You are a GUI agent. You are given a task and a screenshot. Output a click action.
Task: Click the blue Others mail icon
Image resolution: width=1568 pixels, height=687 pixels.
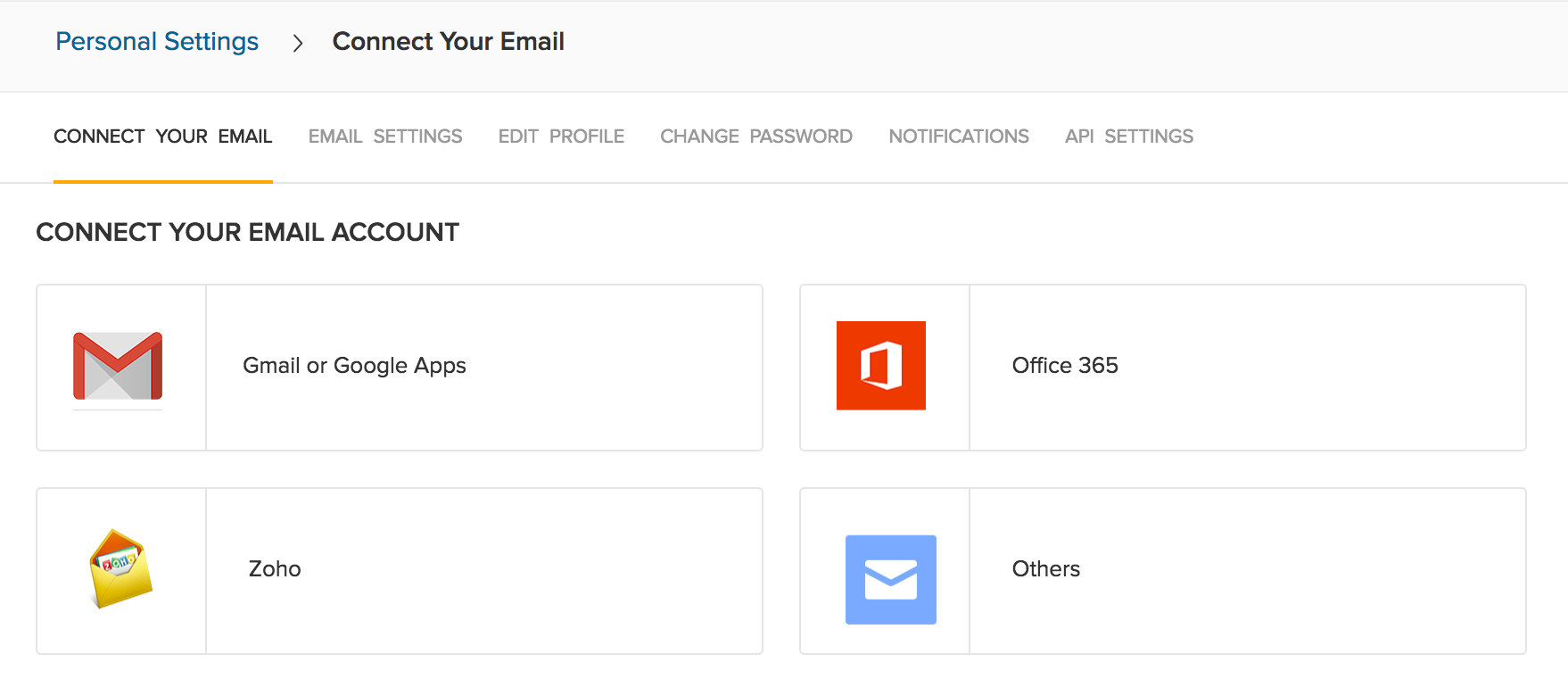[891, 580]
